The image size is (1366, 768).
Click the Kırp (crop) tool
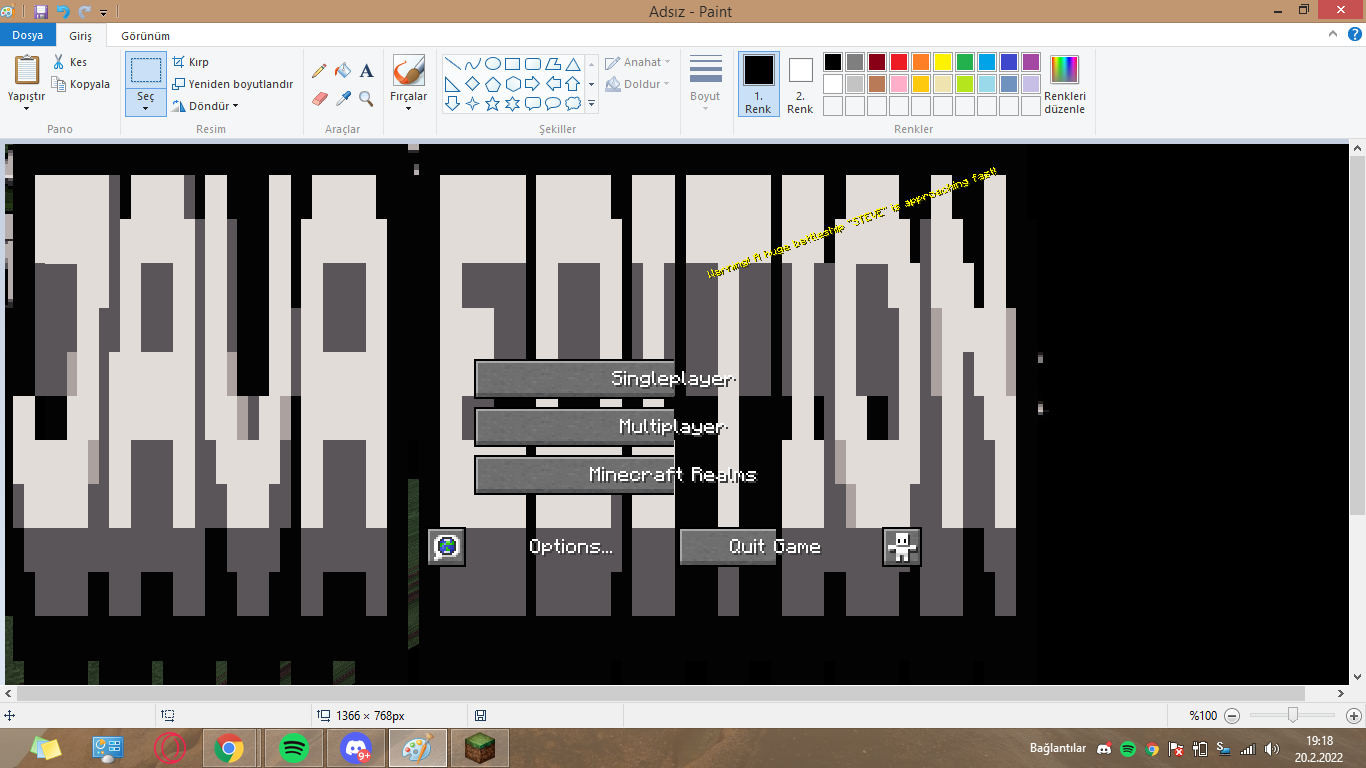pos(191,62)
